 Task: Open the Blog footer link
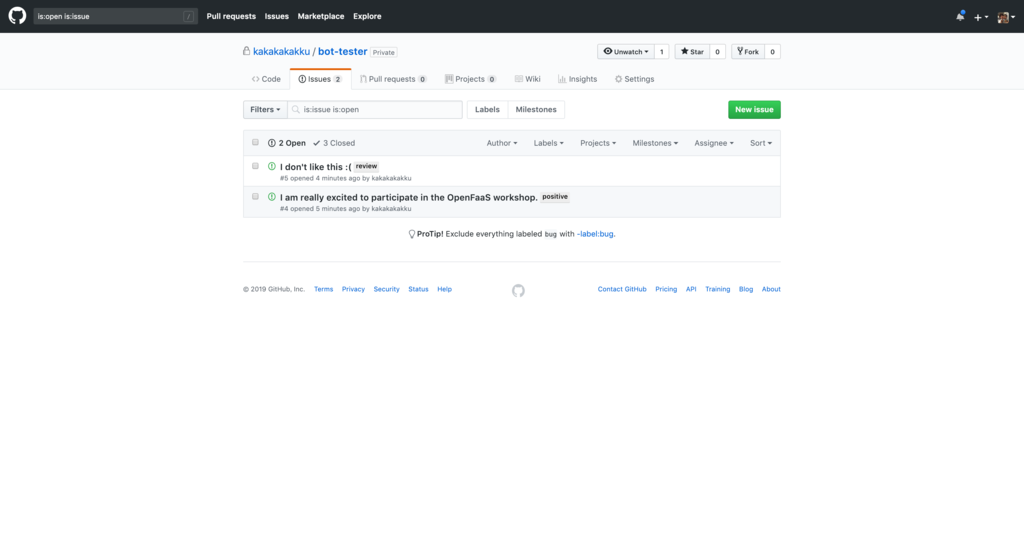(746, 289)
